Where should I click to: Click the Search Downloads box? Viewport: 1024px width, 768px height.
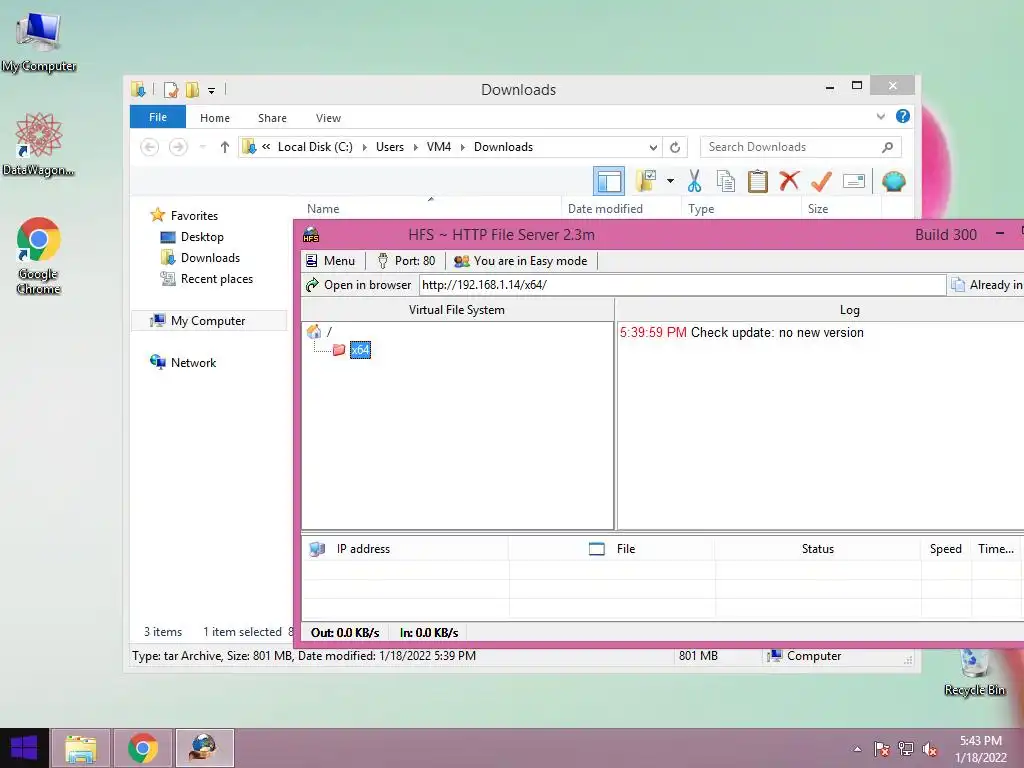pos(801,147)
